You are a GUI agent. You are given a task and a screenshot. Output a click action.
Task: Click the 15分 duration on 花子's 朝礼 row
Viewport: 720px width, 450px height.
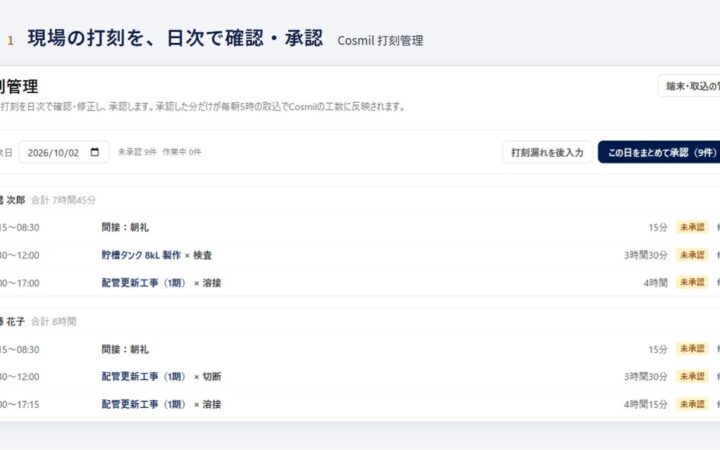point(658,349)
